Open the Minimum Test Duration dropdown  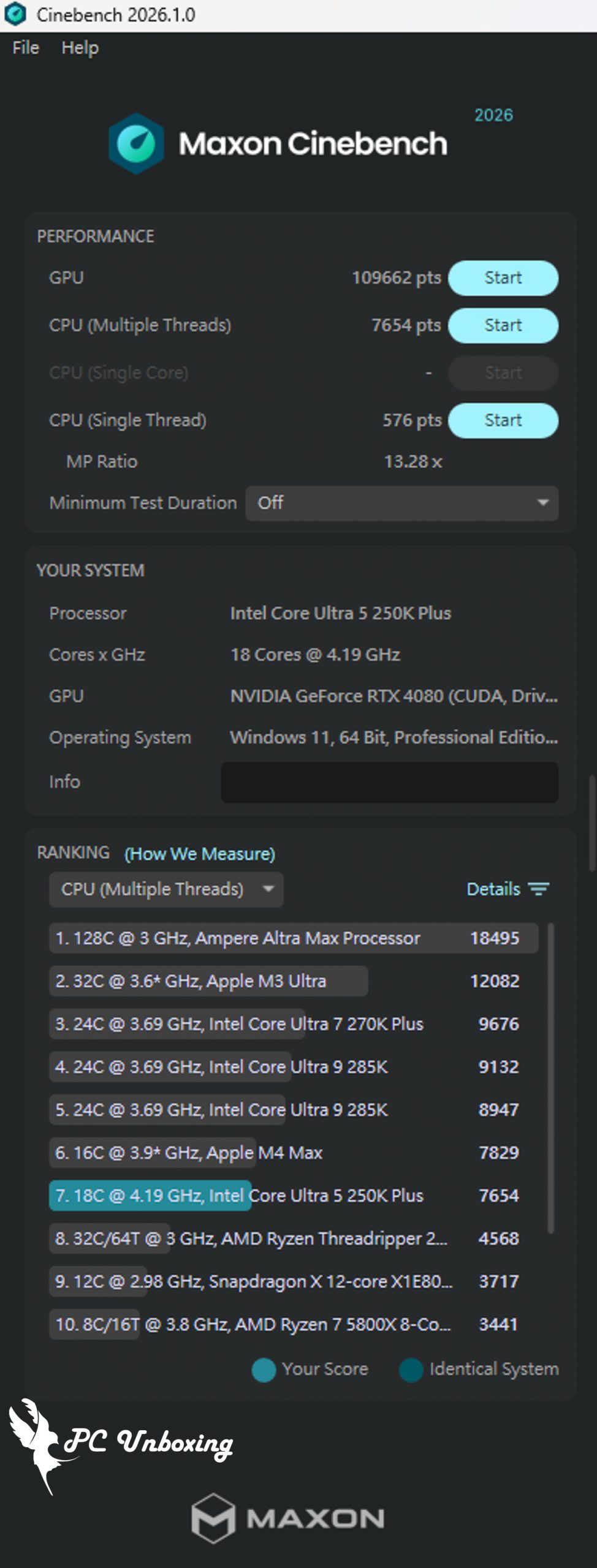click(x=401, y=503)
